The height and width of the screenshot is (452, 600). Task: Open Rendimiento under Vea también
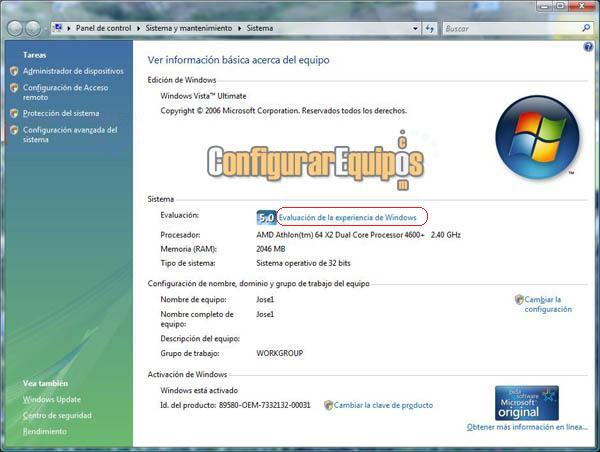pyautogui.click(x=45, y=431)
